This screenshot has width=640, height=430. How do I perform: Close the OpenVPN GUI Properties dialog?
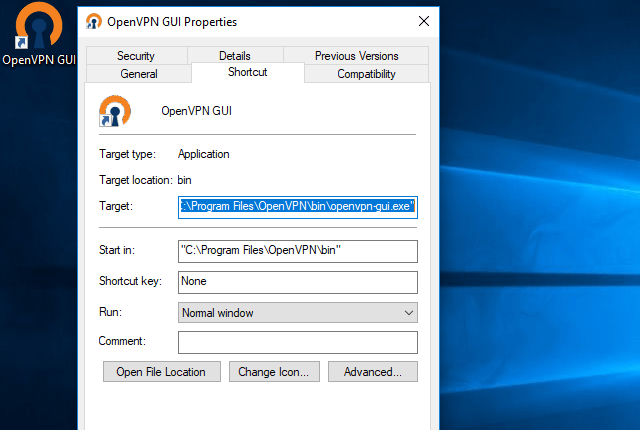coord(424,21)
